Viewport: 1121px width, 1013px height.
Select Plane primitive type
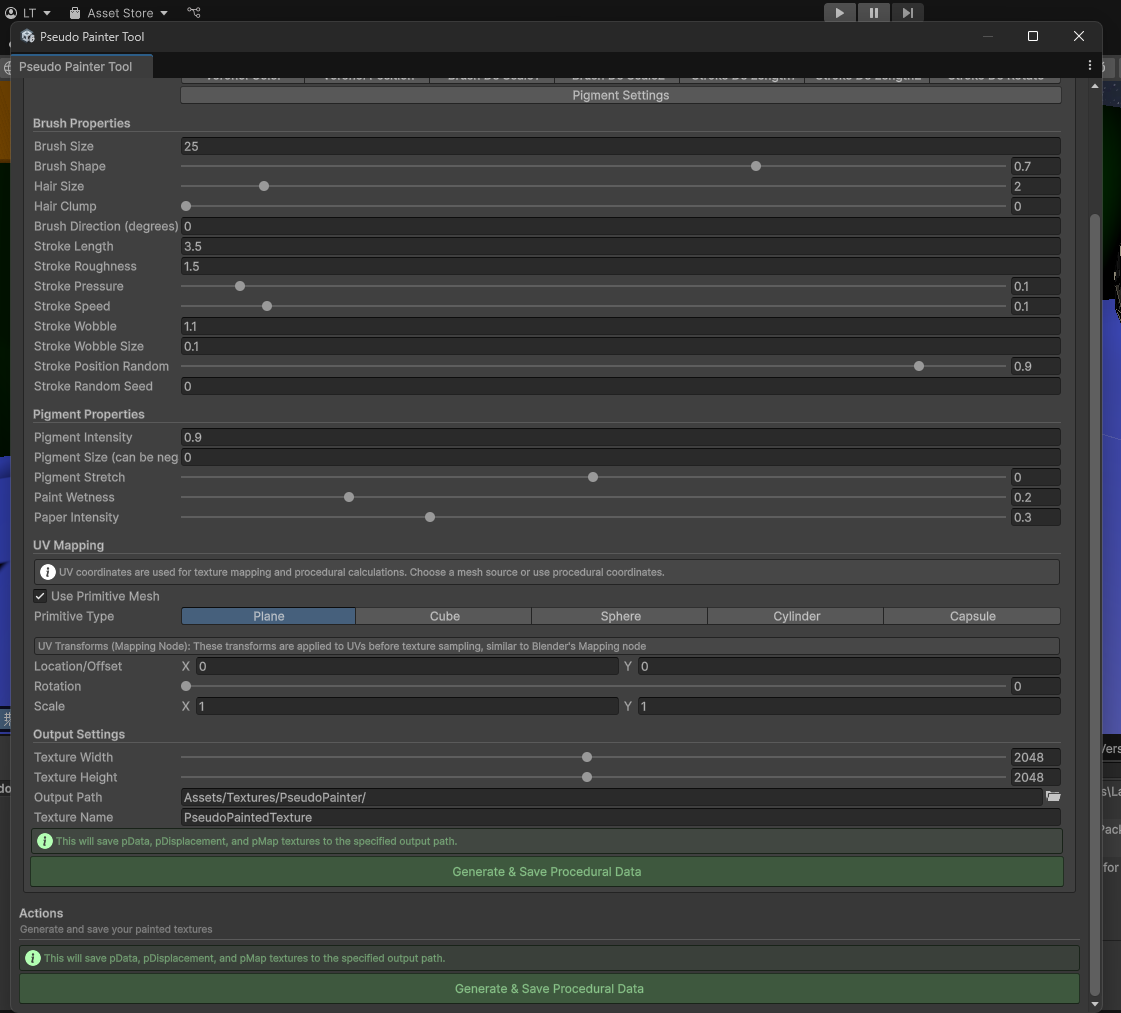[268, 616]
